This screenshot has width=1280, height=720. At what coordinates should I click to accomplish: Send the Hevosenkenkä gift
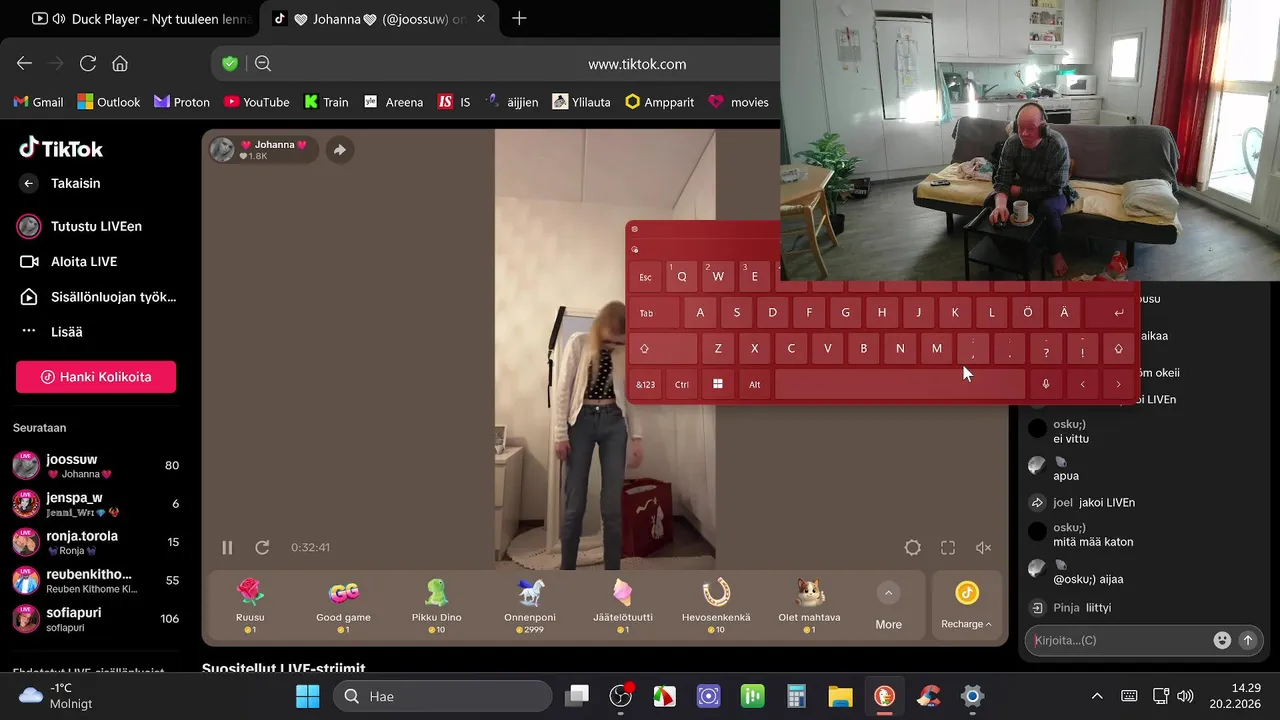click(x=716, y=606)
